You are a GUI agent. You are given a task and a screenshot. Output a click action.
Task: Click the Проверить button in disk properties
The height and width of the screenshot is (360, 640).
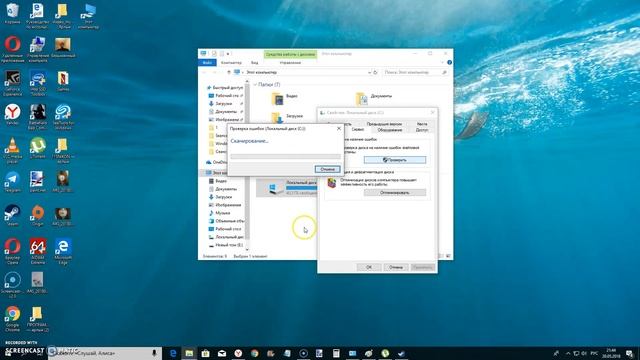(395, 160)
